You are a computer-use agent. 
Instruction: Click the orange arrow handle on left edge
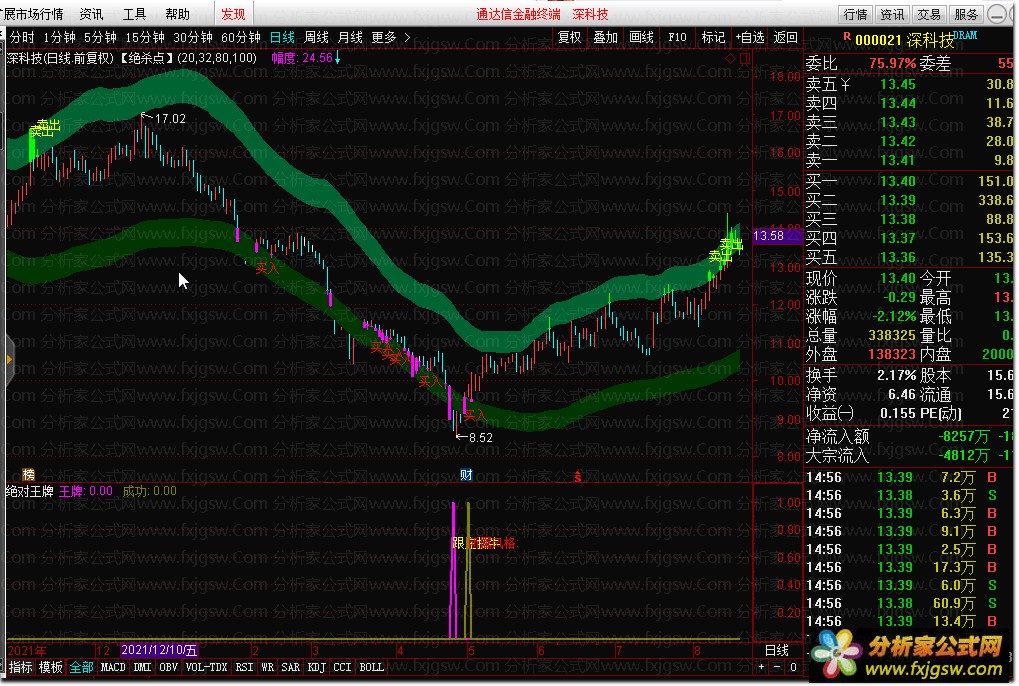pos(9,359)
